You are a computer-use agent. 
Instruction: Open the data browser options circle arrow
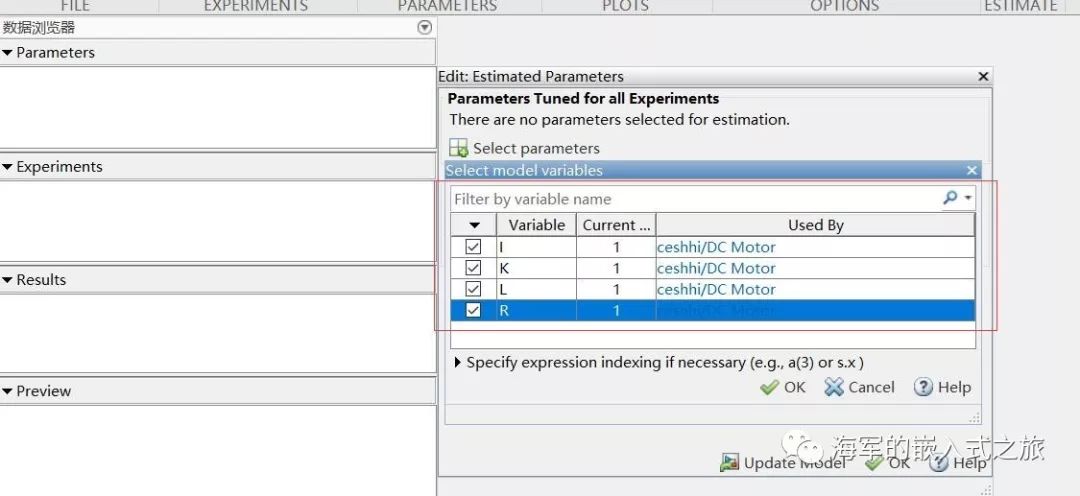pyautogui.click(x=424, y=28)
